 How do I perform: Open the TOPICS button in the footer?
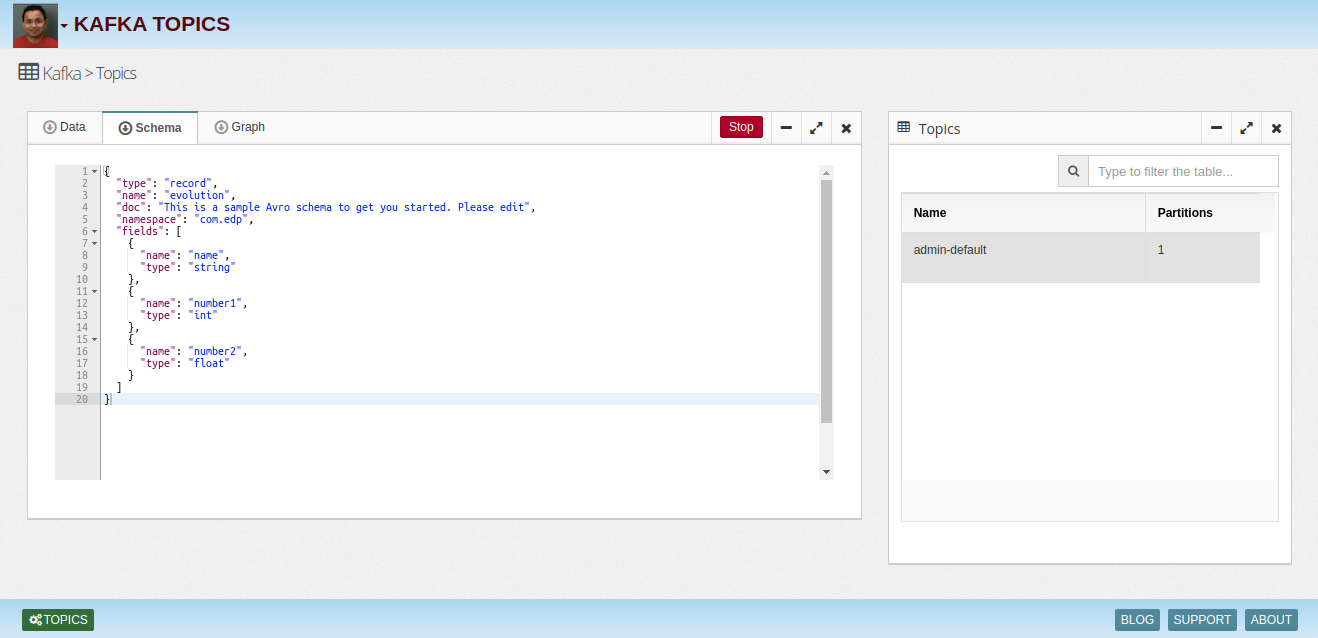(x=58, y=620)
